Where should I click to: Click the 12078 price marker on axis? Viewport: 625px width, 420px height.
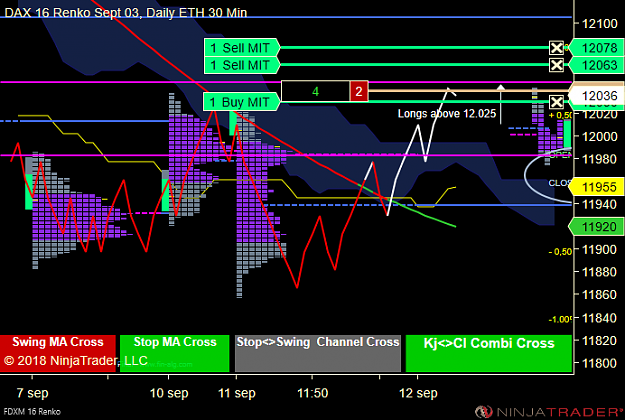(597, 48)
